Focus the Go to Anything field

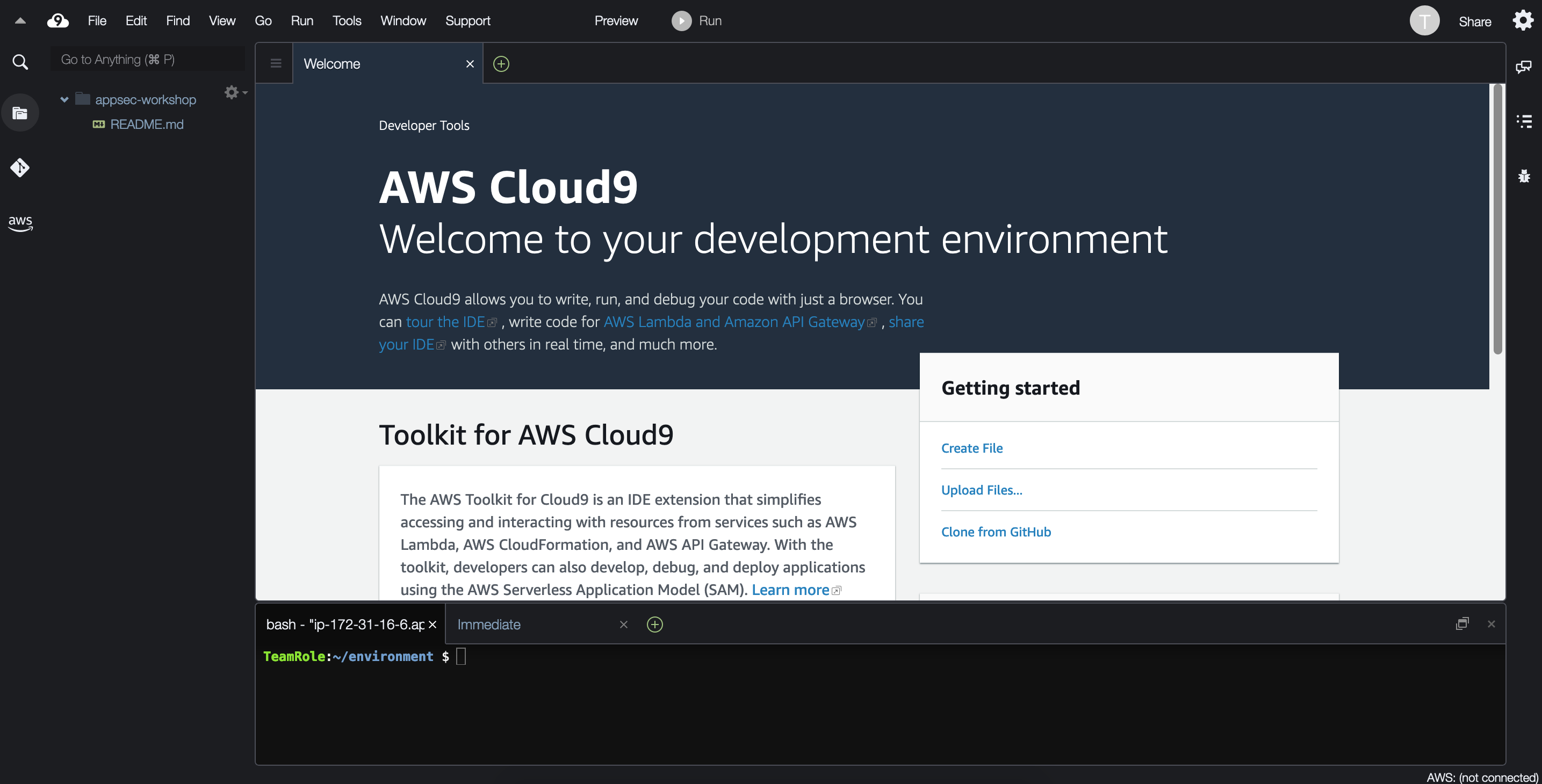click(x=147, y=59)
